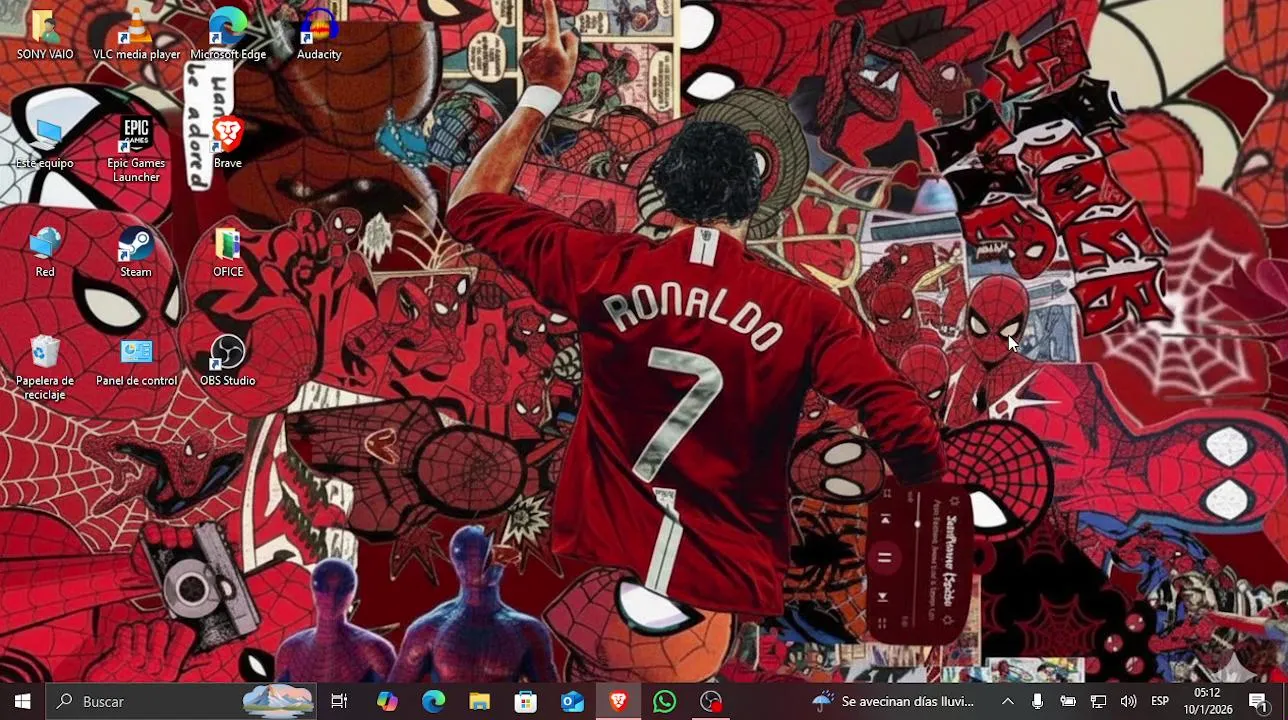Open Copilot from the taskbar

point(387,701)
